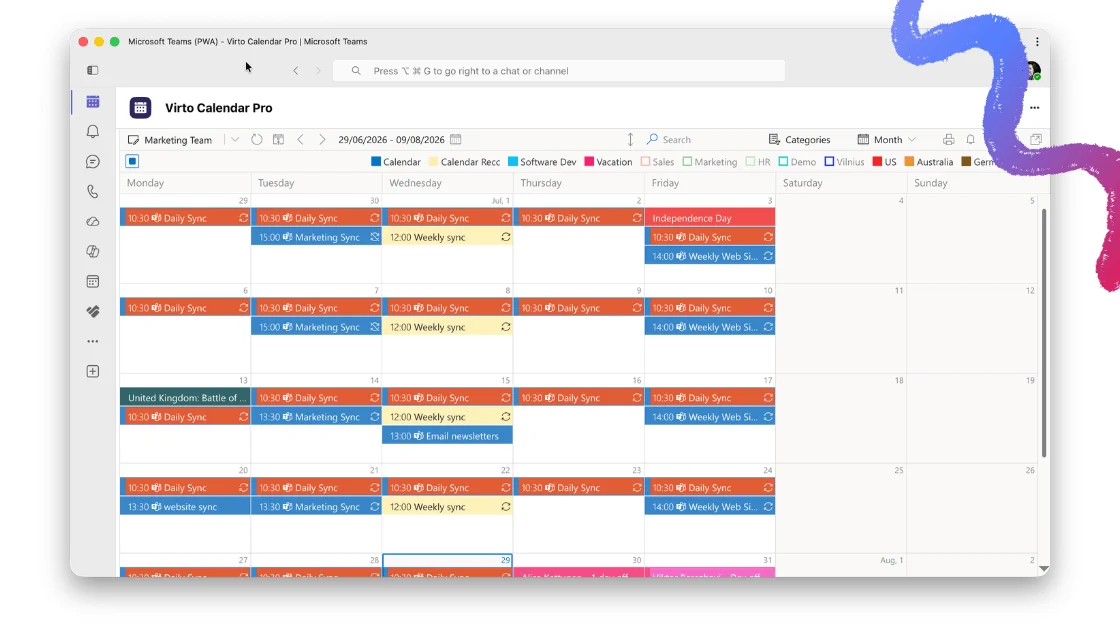
Task: Open the 13:00 Email newsletters event
Action: pos(447,436)
